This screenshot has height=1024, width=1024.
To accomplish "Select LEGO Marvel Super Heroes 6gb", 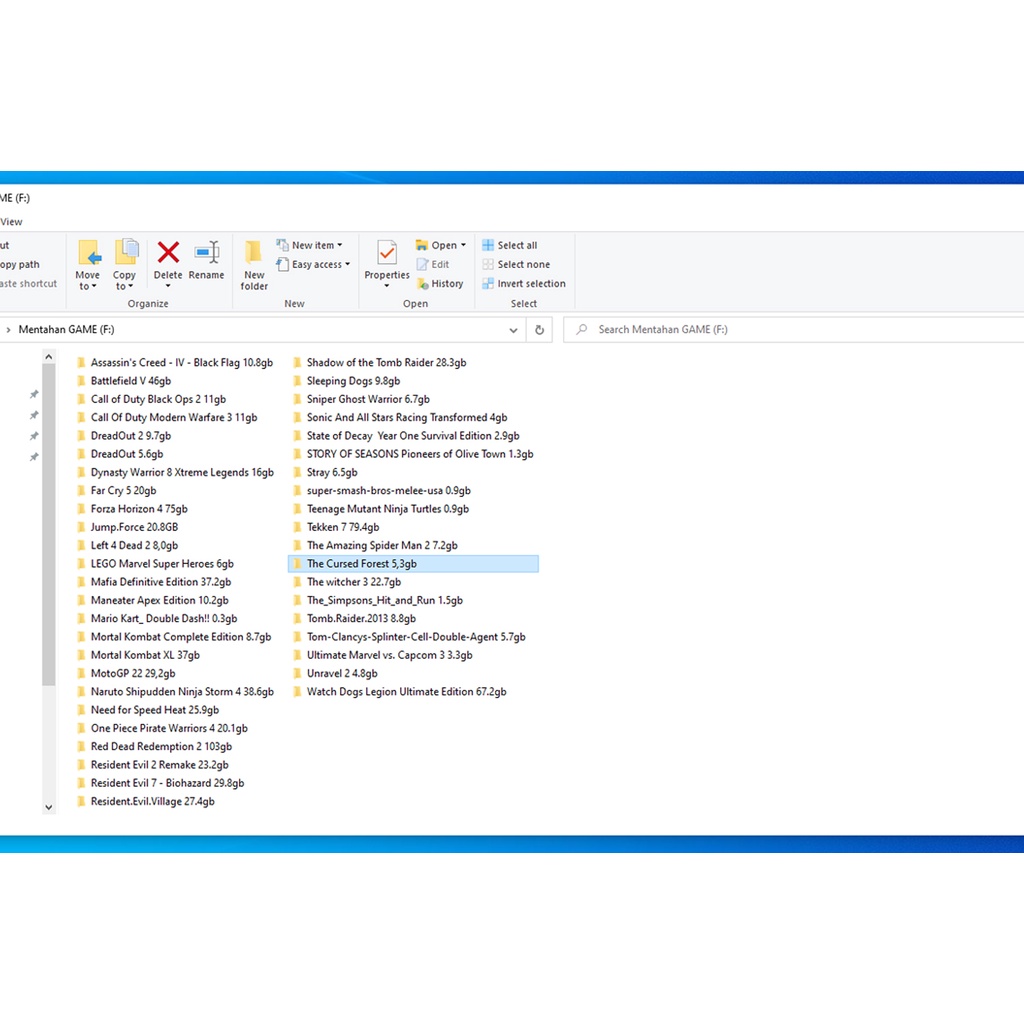I will tap(155, 564).
